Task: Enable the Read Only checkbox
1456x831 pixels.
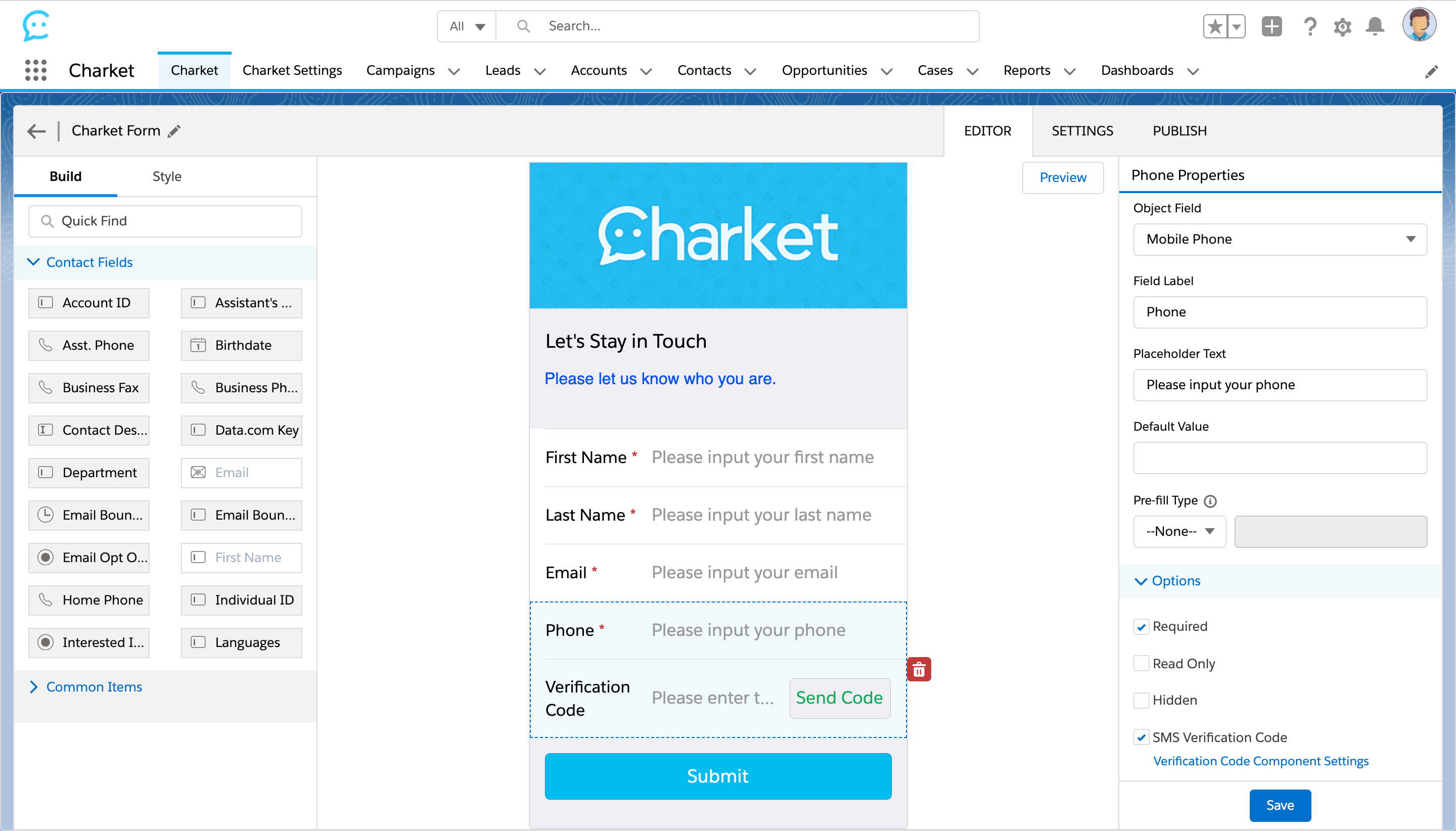Action: tap(1141, 663)
